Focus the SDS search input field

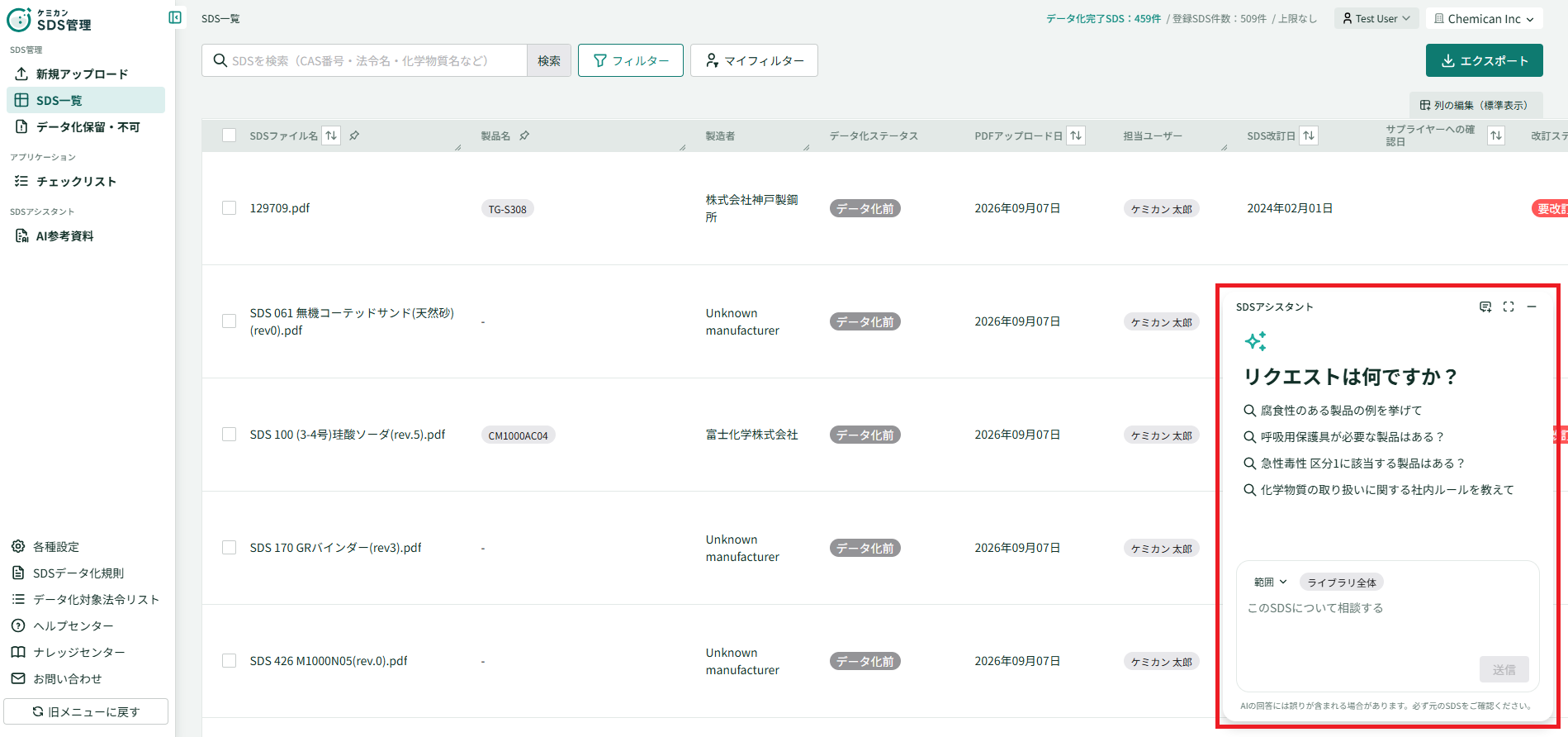point(364,60)
